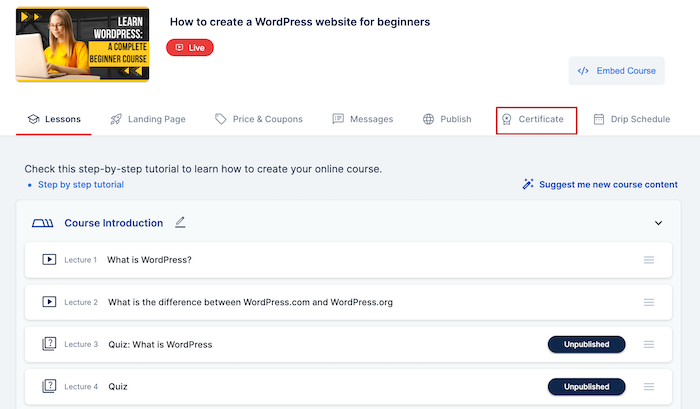This screenshot has width=700, height=409.
Task: Open the Certificate tab
Action: (536, 120)
